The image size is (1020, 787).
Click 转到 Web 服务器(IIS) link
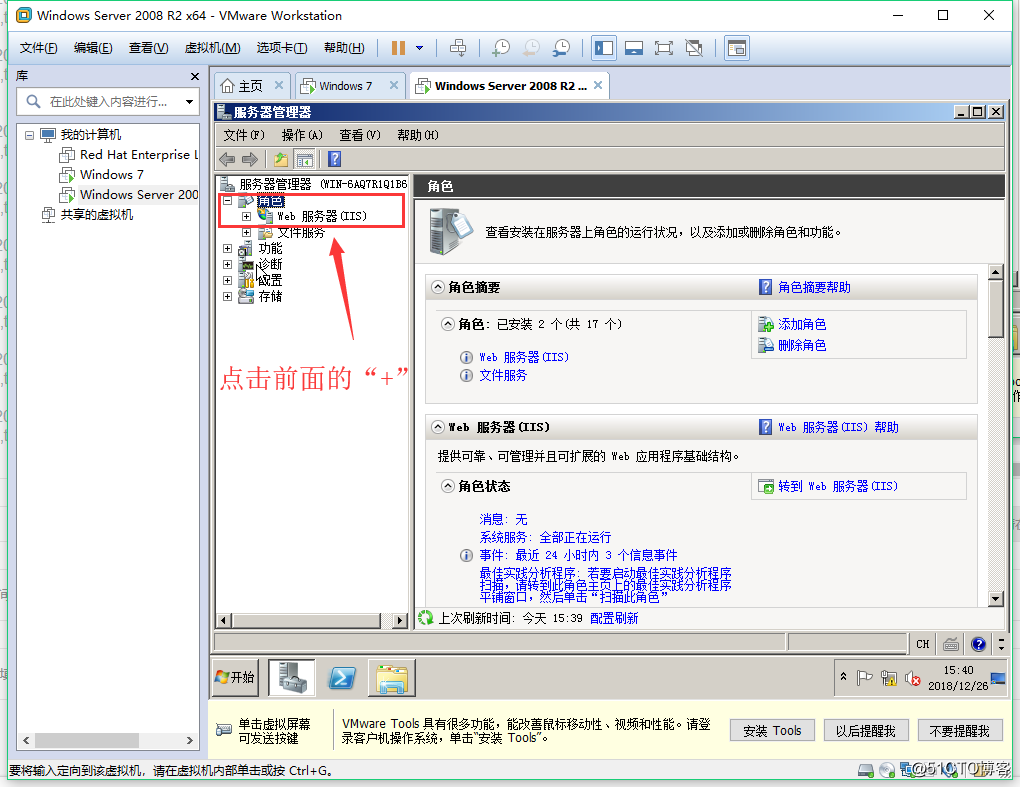838,486
